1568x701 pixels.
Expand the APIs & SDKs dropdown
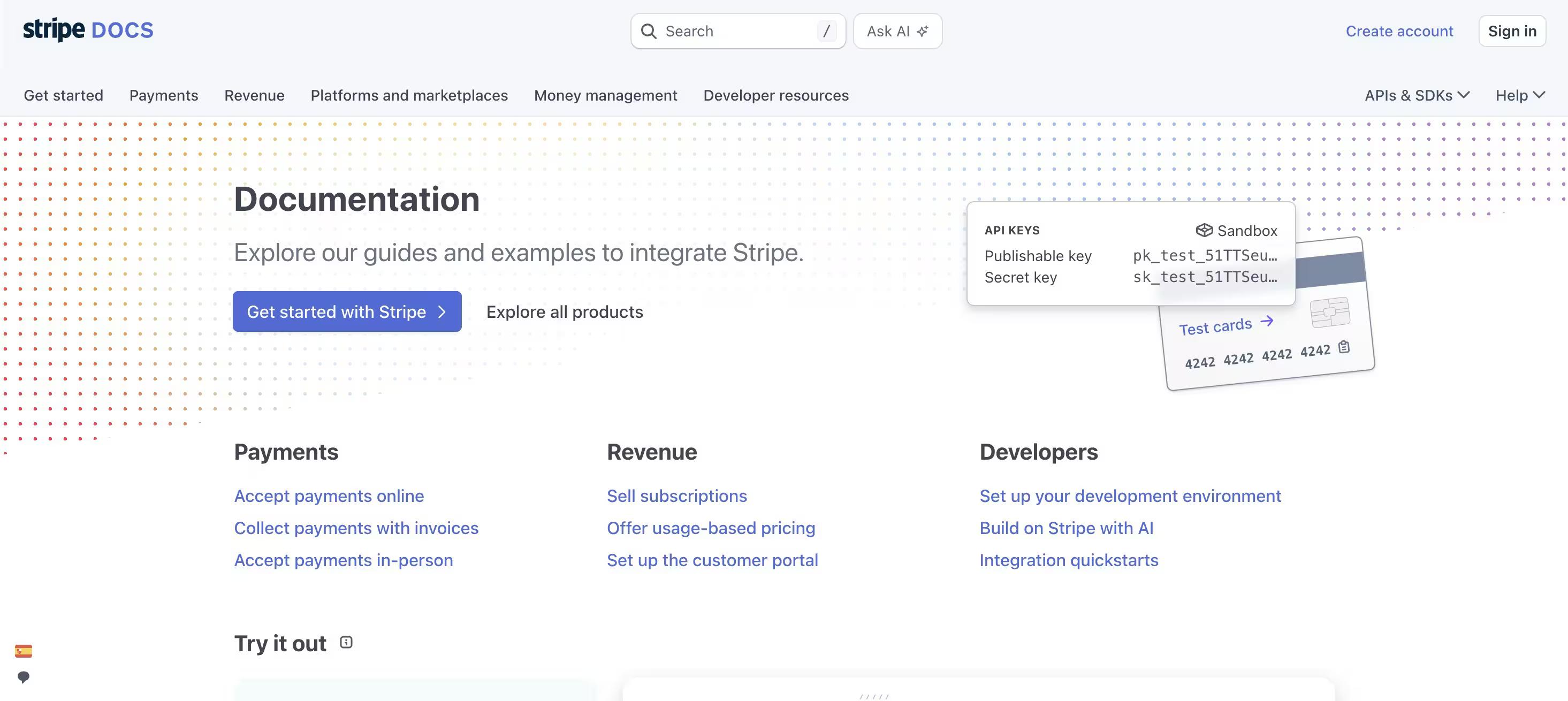(1417, 95)
